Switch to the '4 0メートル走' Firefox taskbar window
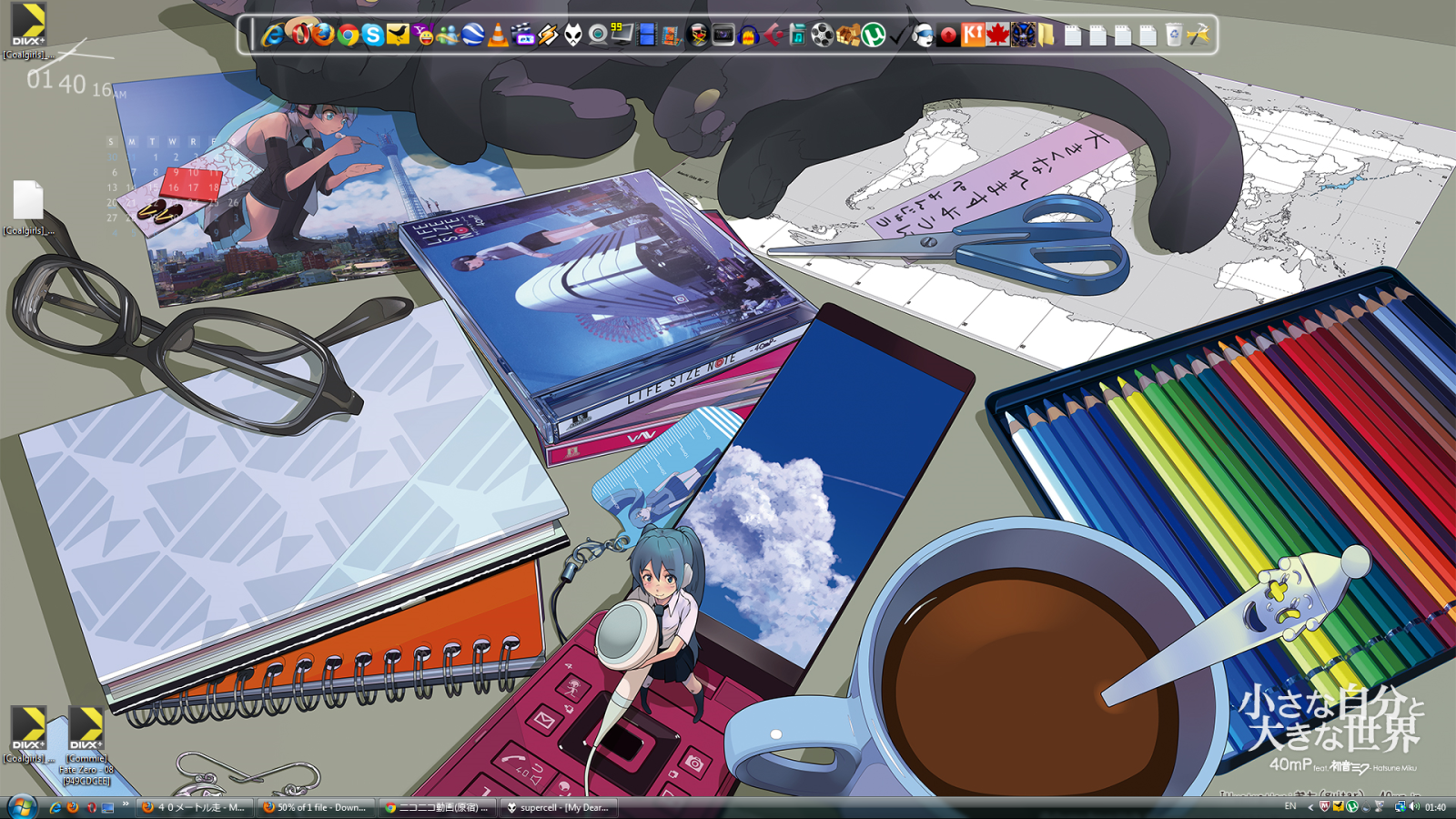The height and width of the screenshot is (819, 1456). 193,807
